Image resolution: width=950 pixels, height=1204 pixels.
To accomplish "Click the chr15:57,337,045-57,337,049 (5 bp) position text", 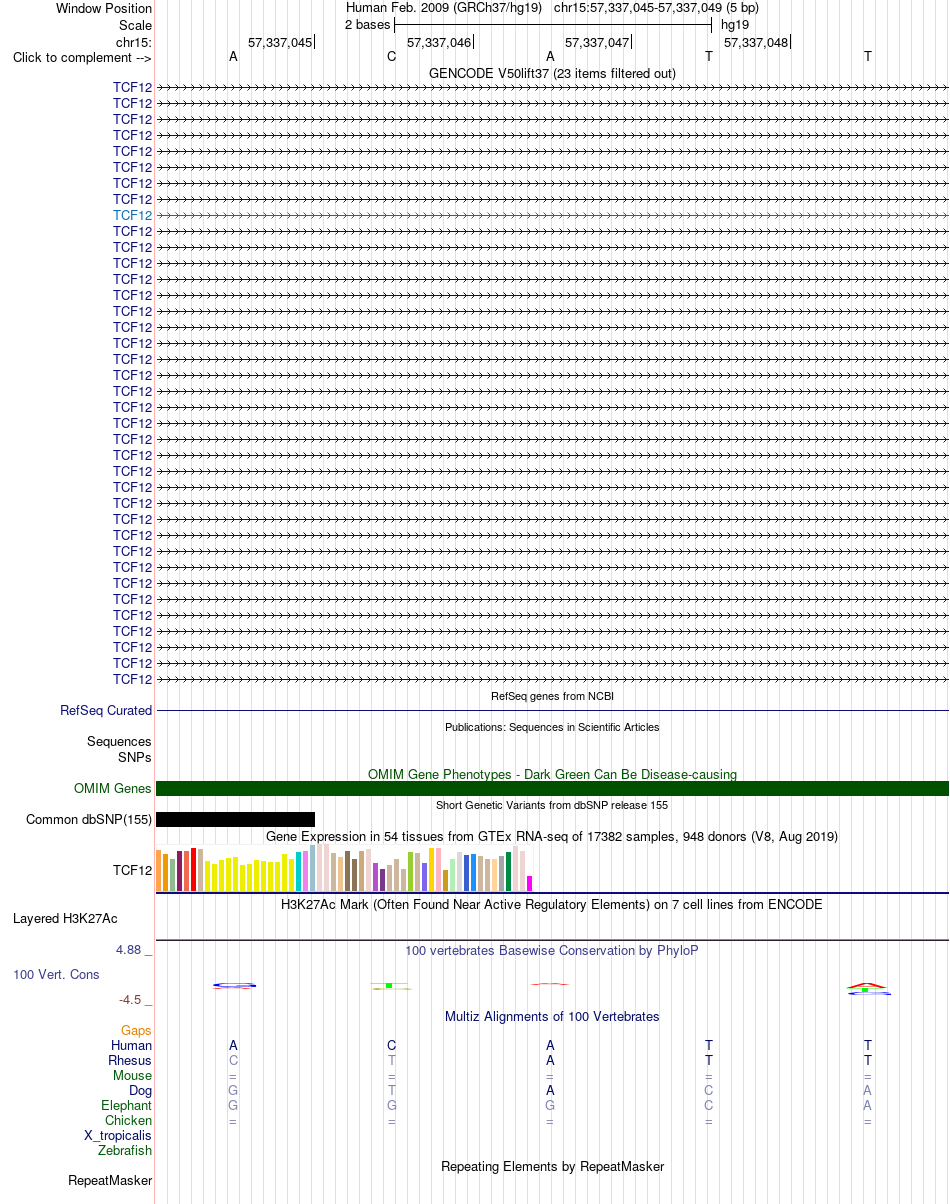I will [x=656, y=7].
